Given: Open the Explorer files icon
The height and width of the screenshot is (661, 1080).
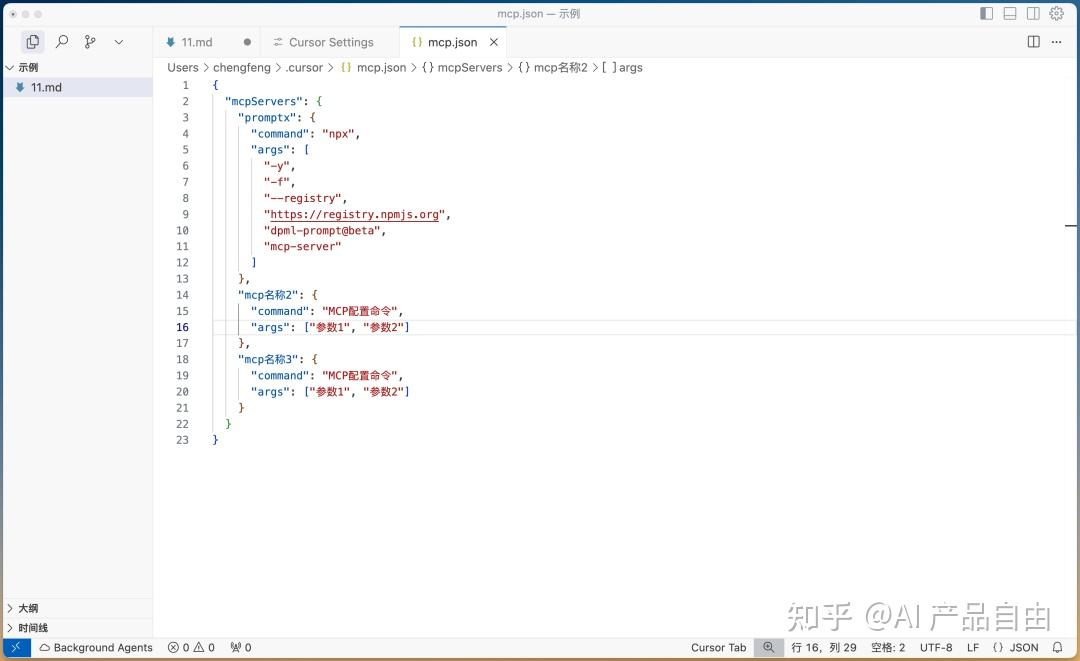Looking at the screenshot, I should [32, 42].
